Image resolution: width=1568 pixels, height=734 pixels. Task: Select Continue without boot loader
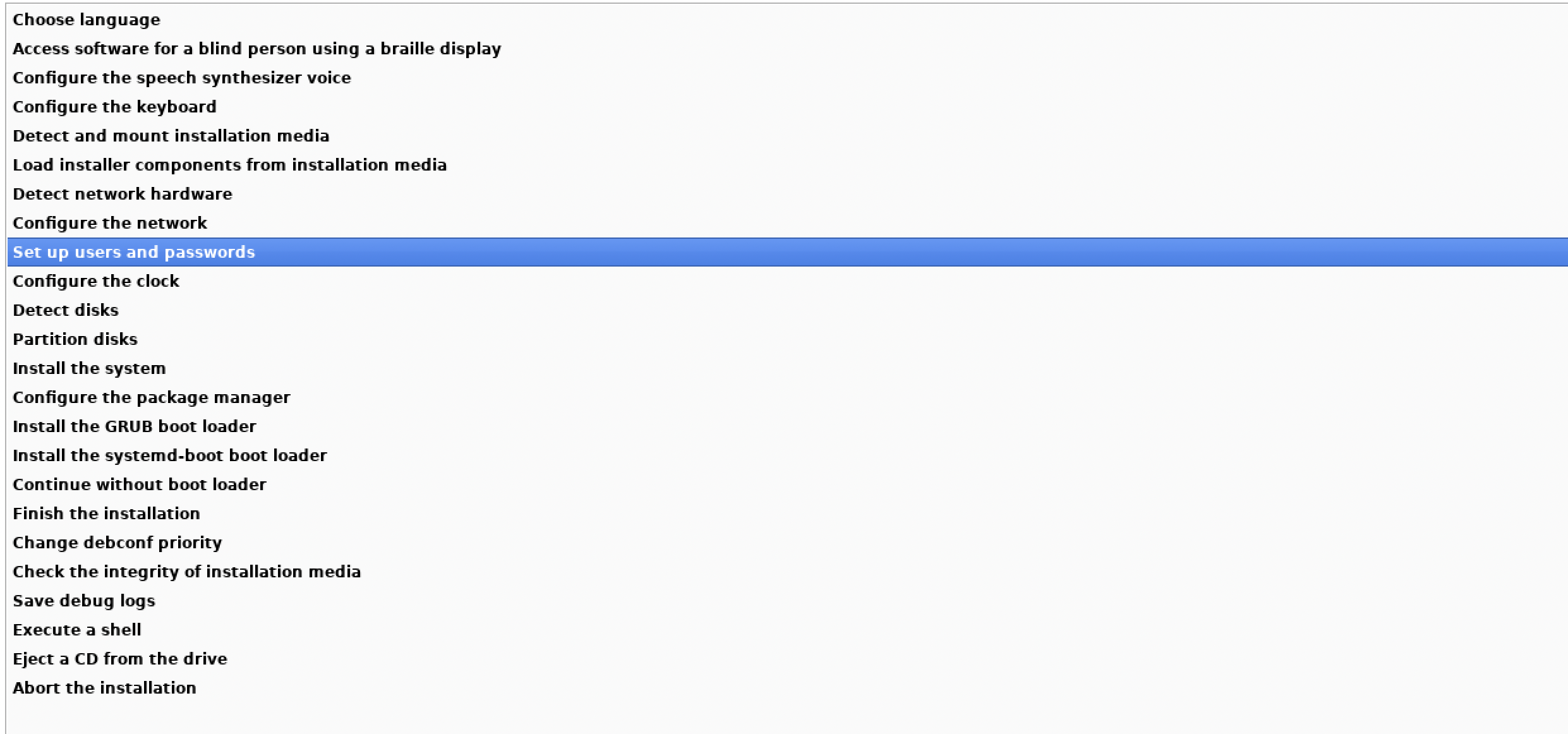pos(139,484)
